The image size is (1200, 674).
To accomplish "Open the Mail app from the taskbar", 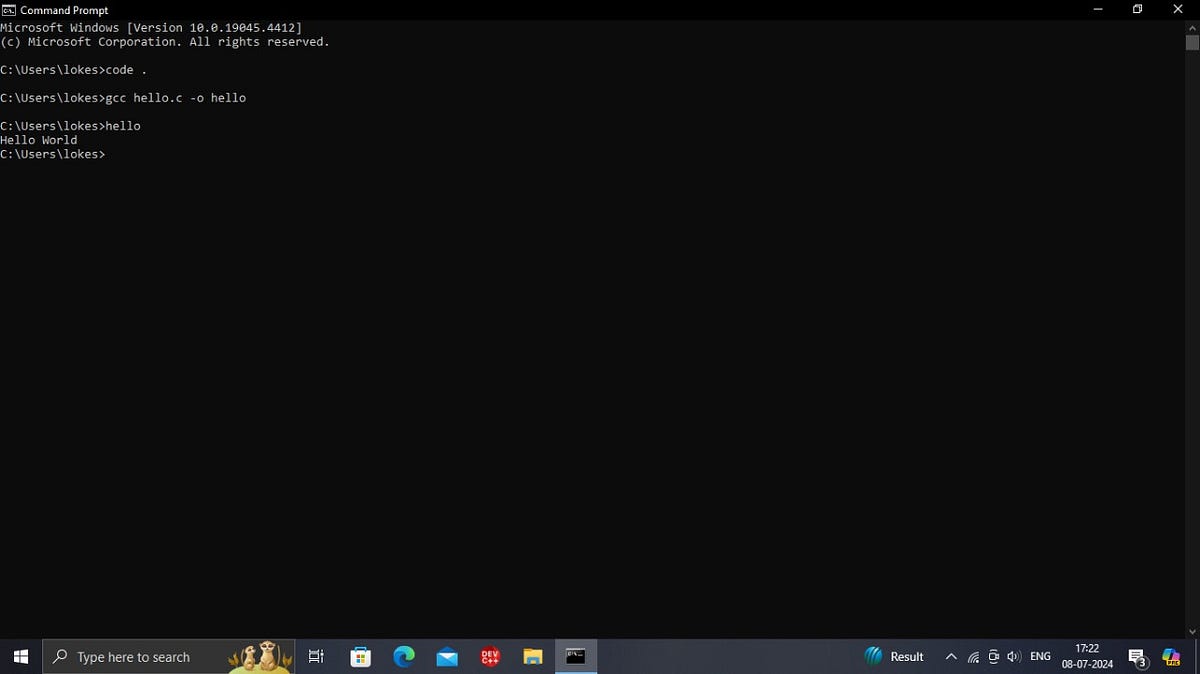I will pyautogui.click(x=446, y=656).
